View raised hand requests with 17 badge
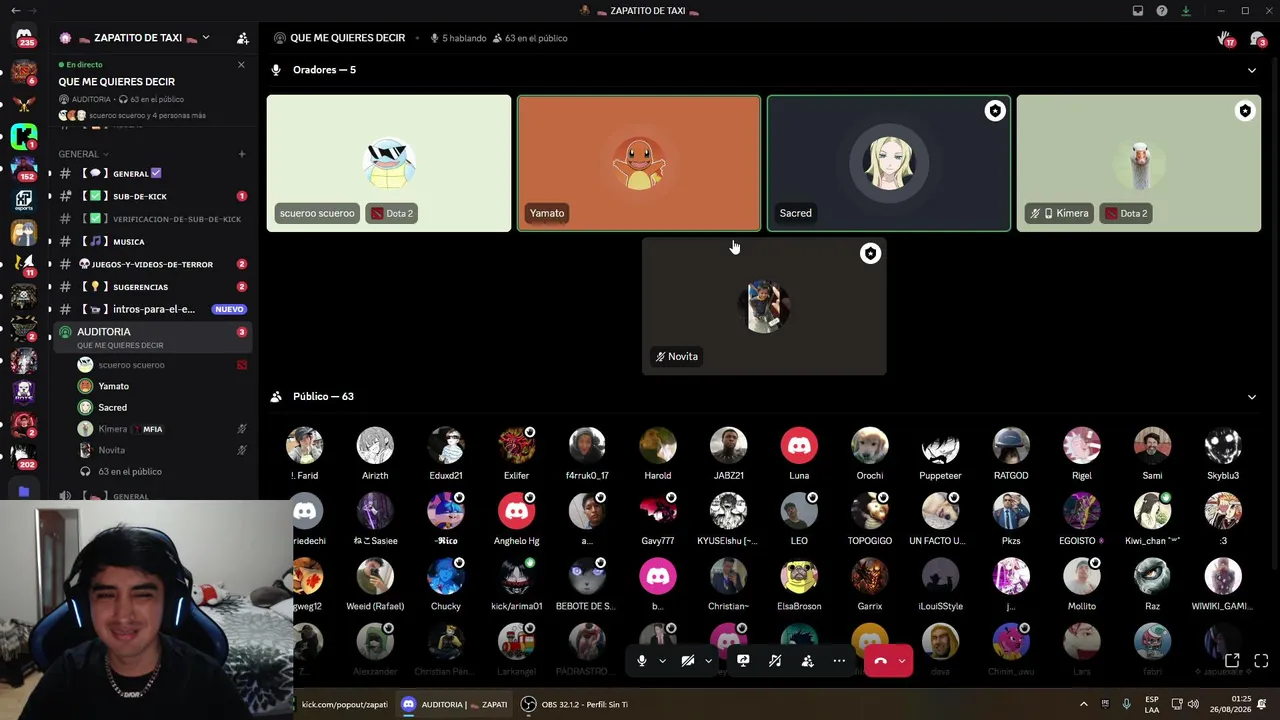The width and height of the screenshot is (1280, 720). pos(1226,39)
